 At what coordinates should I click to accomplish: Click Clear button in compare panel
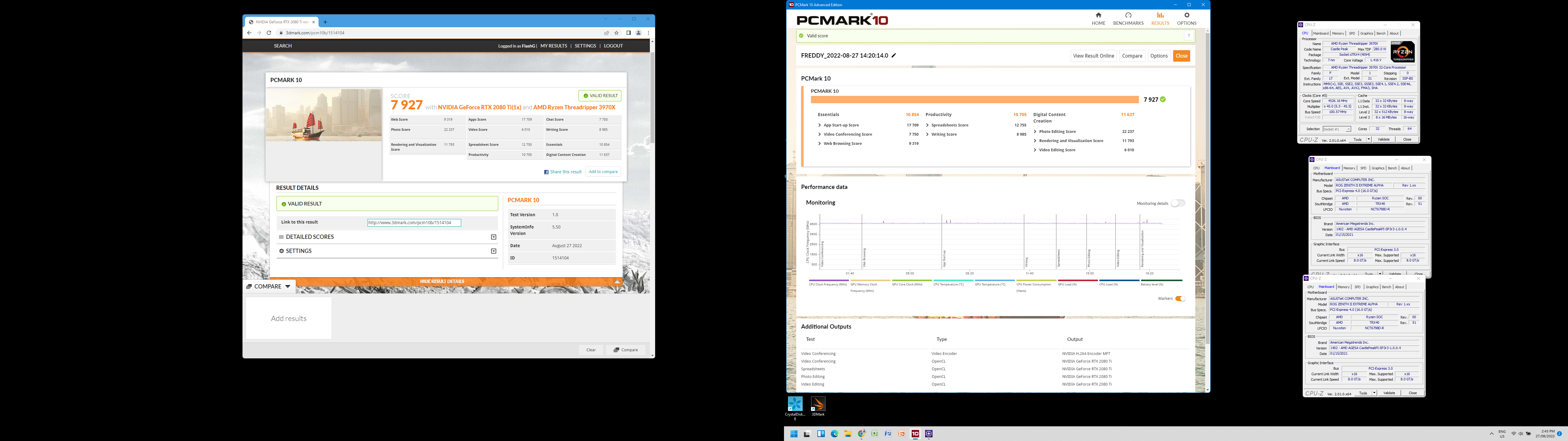coord(591,350)
